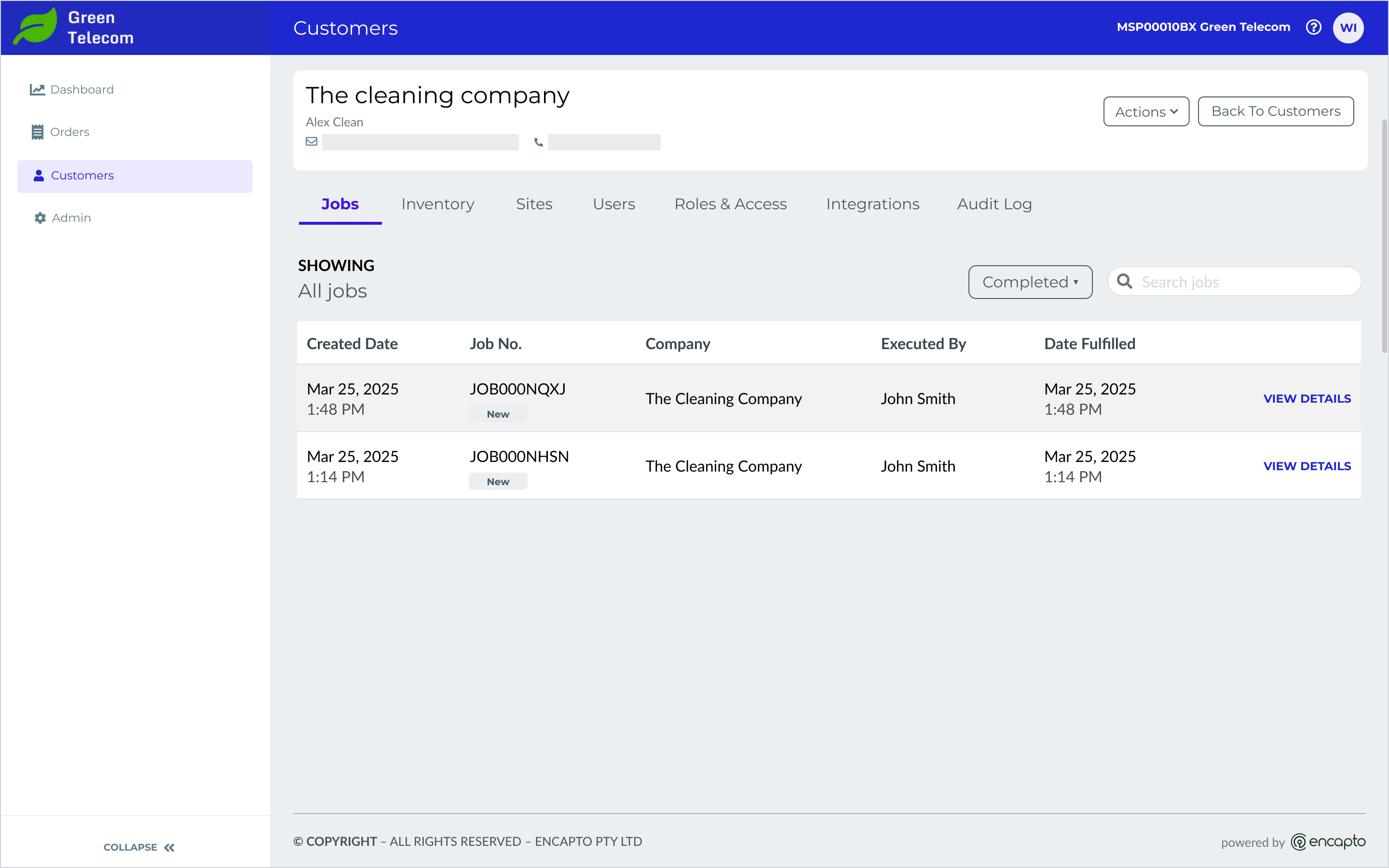Click the Created Date column header

(x=352, y=343)
